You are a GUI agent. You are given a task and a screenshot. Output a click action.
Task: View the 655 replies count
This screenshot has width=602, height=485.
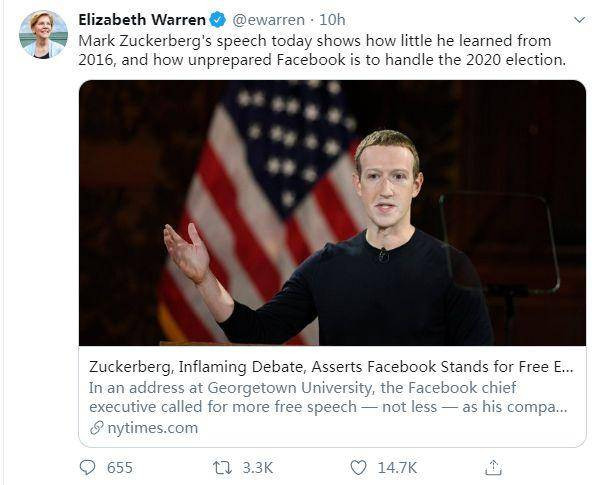120,467
